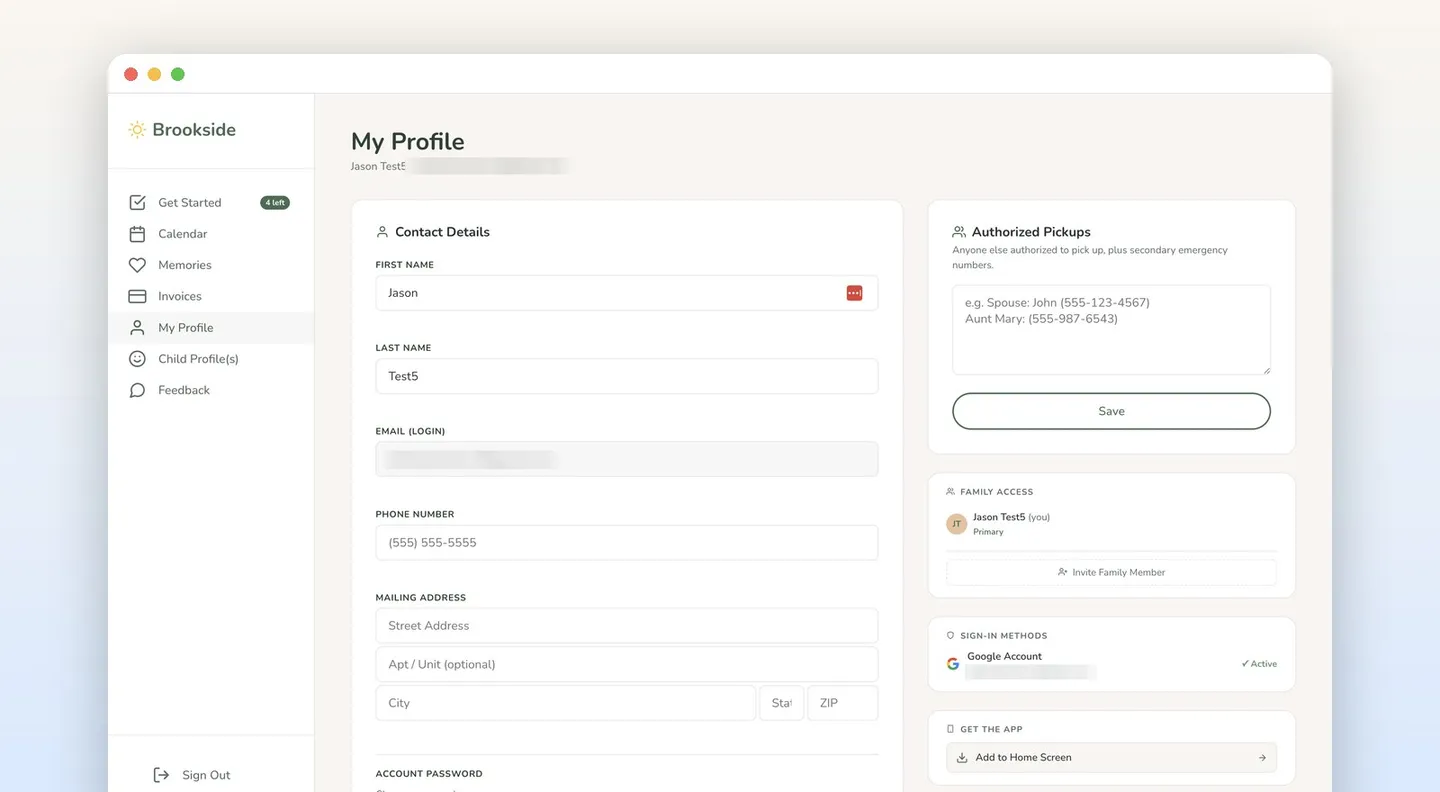The image size is (1440, 792).
Task: Click the Sign Out link
Action: click(191, 775)
